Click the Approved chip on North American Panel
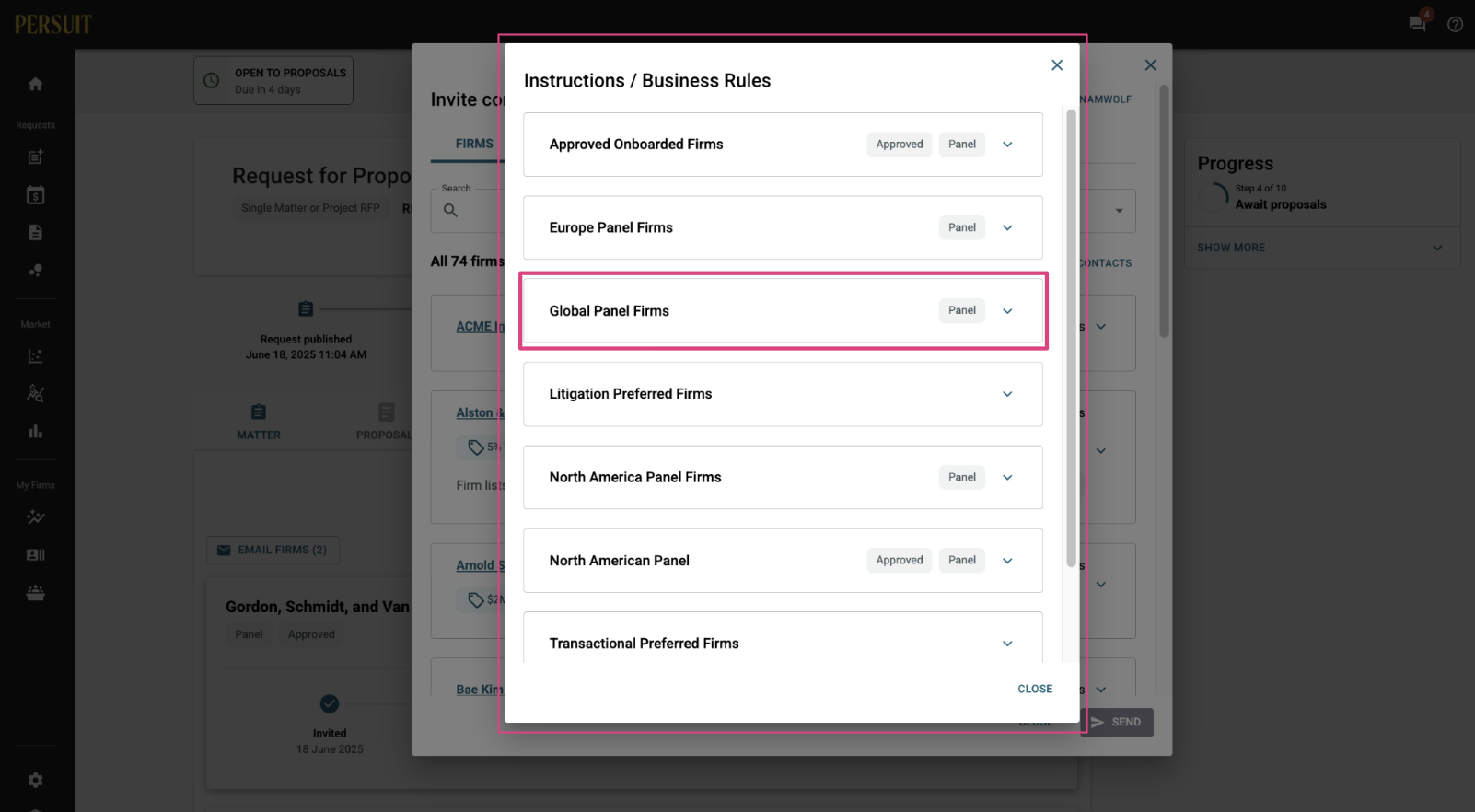The width and height of the screenshot is (1475, 812). point(900,561)
